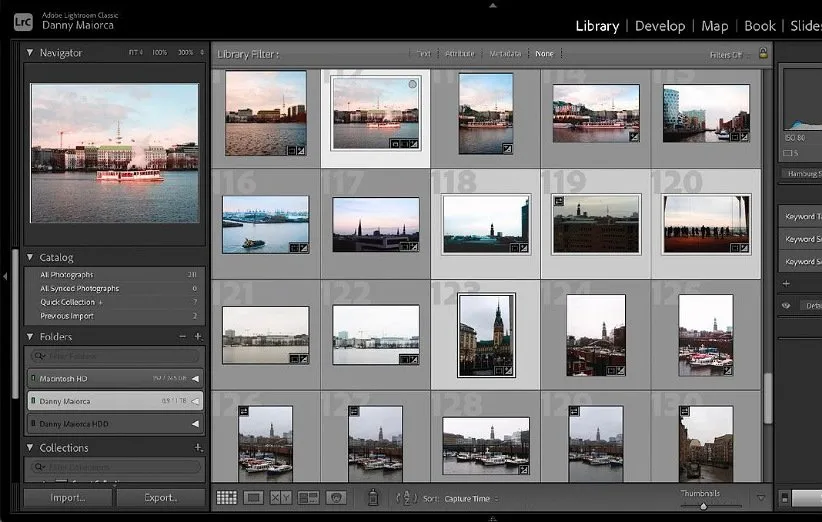Screen dimensions: 822x522
Task: Adjust the Thumbnails size slider
Action: point(703,506)
